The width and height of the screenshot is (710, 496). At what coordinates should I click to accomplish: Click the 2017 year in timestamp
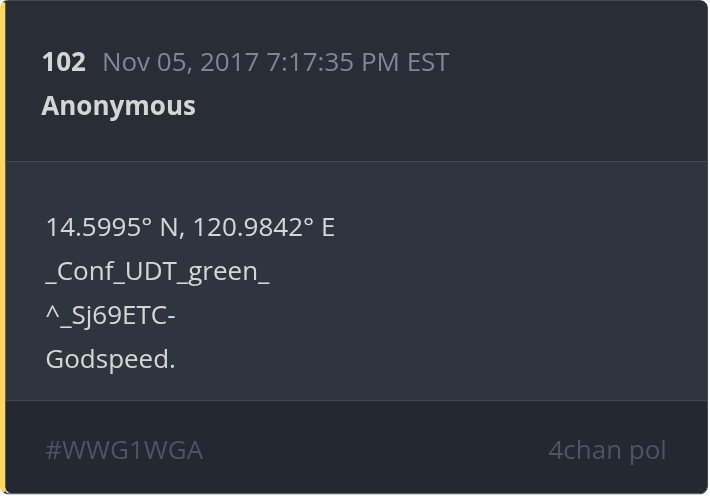[230, 62]
